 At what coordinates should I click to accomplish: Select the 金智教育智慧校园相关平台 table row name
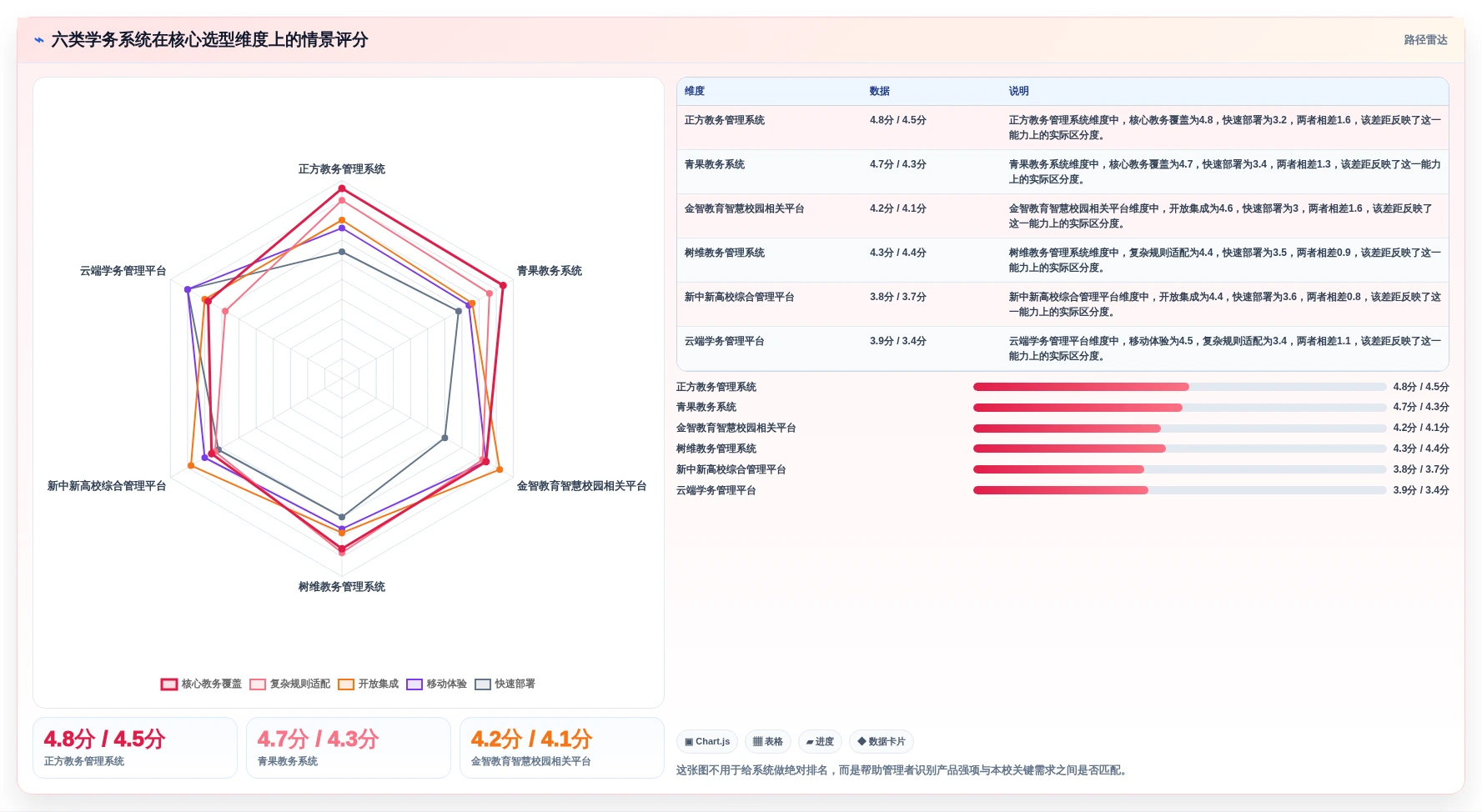click(745, 208)
